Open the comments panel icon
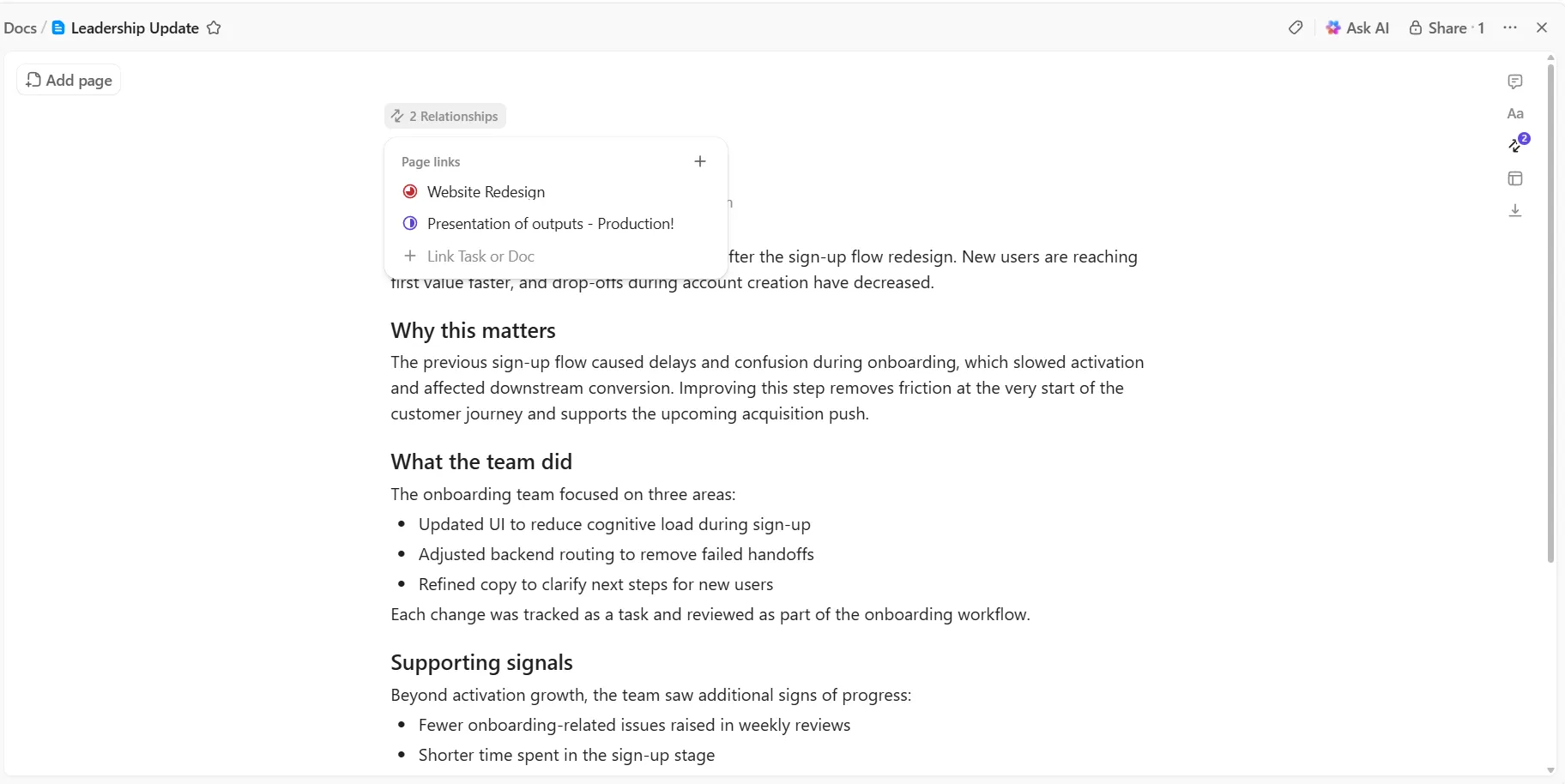The image size is (1565, 784). point(1515,81)
